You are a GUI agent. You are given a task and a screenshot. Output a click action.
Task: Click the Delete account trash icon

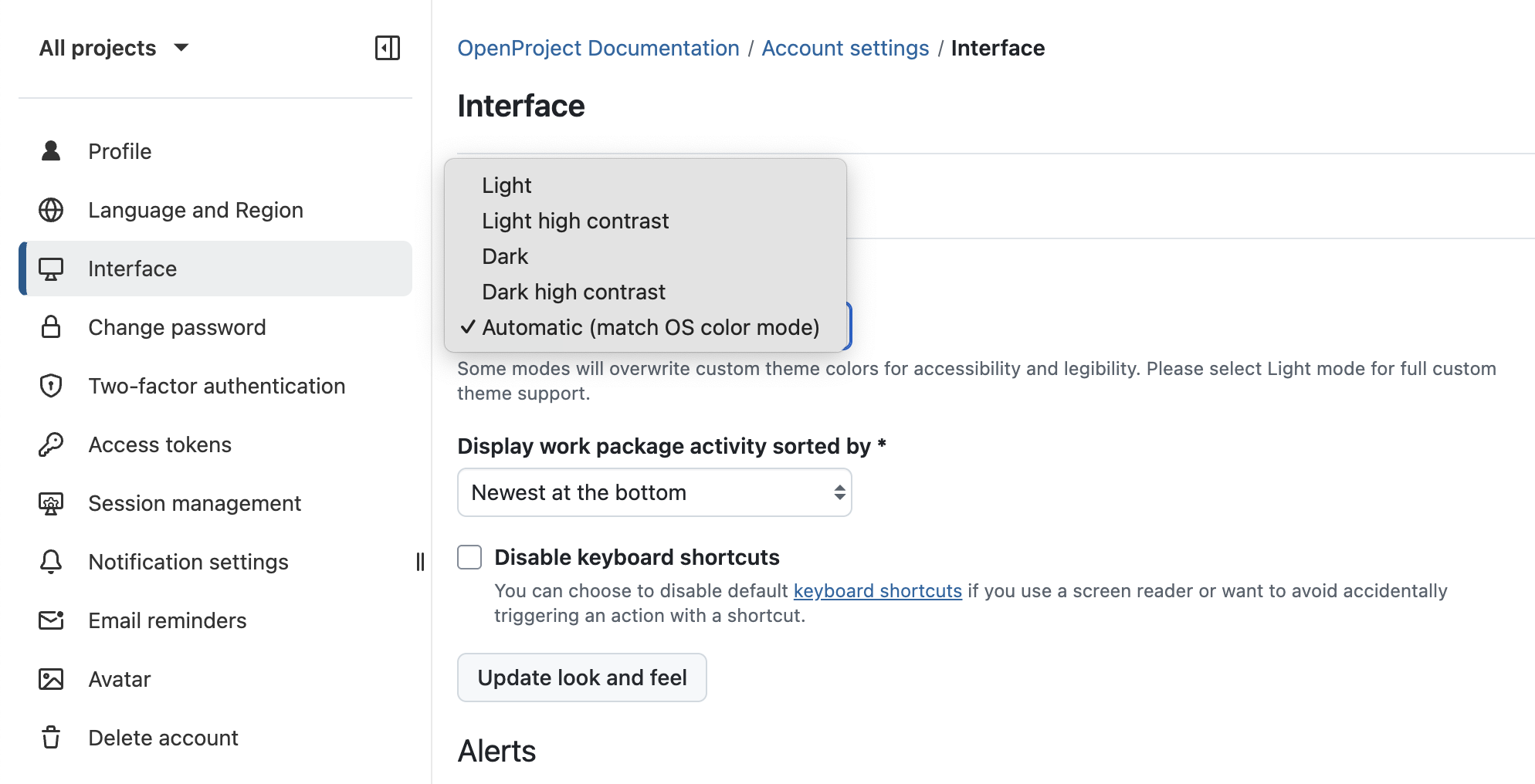51,738
